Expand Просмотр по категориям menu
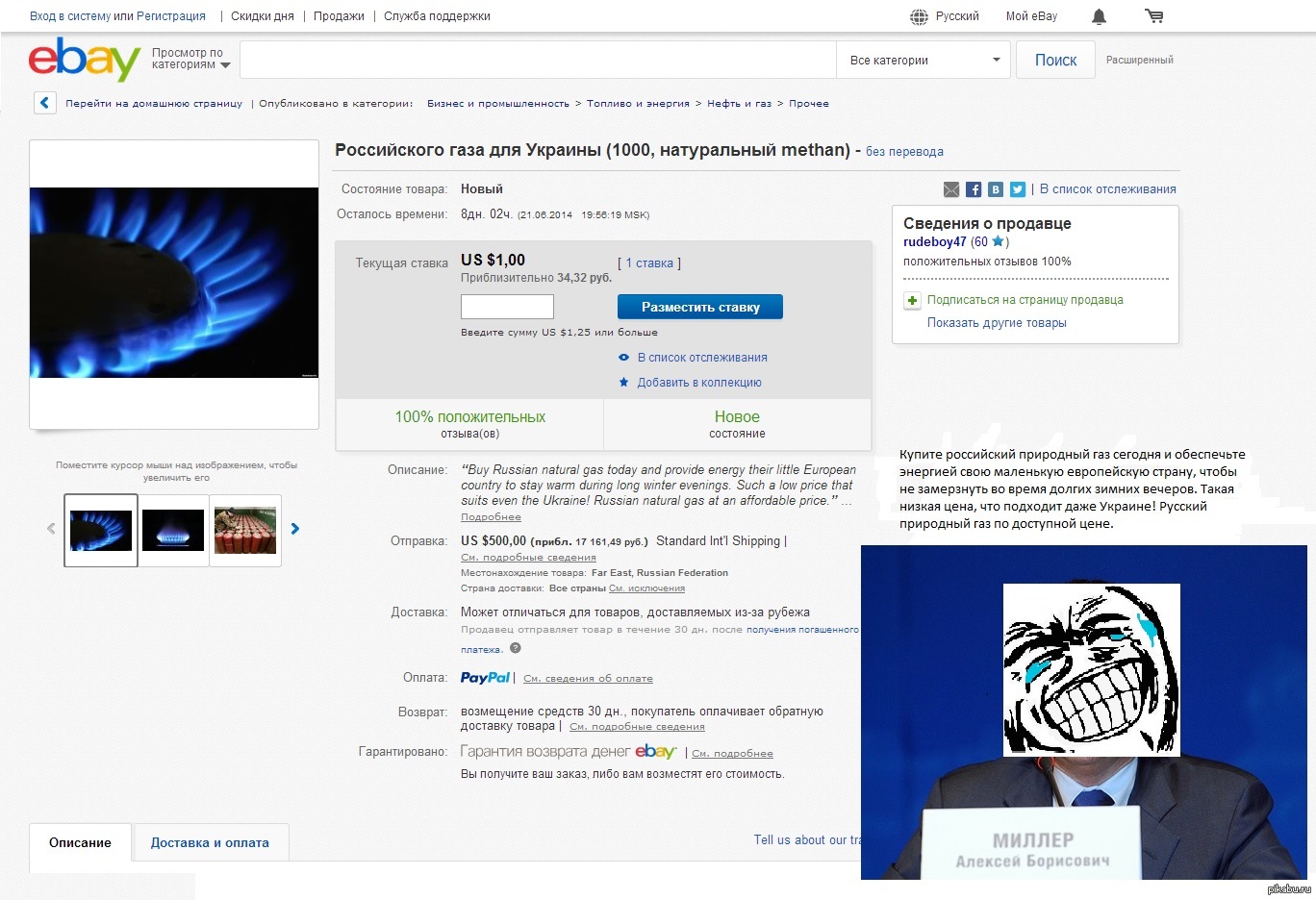 point(191,60)
